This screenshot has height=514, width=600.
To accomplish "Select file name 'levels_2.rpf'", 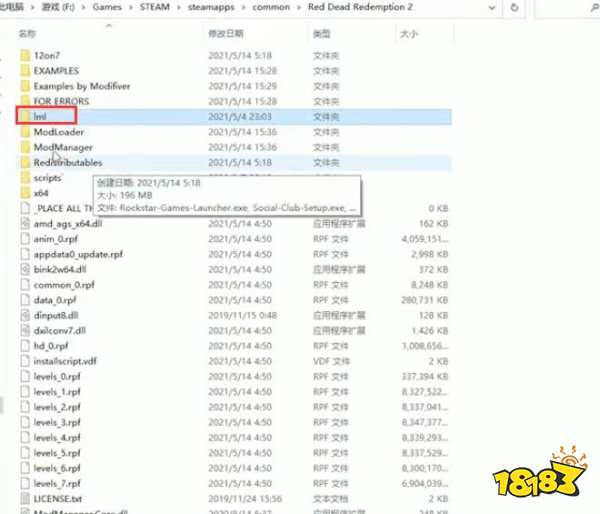I will (57, 407).
